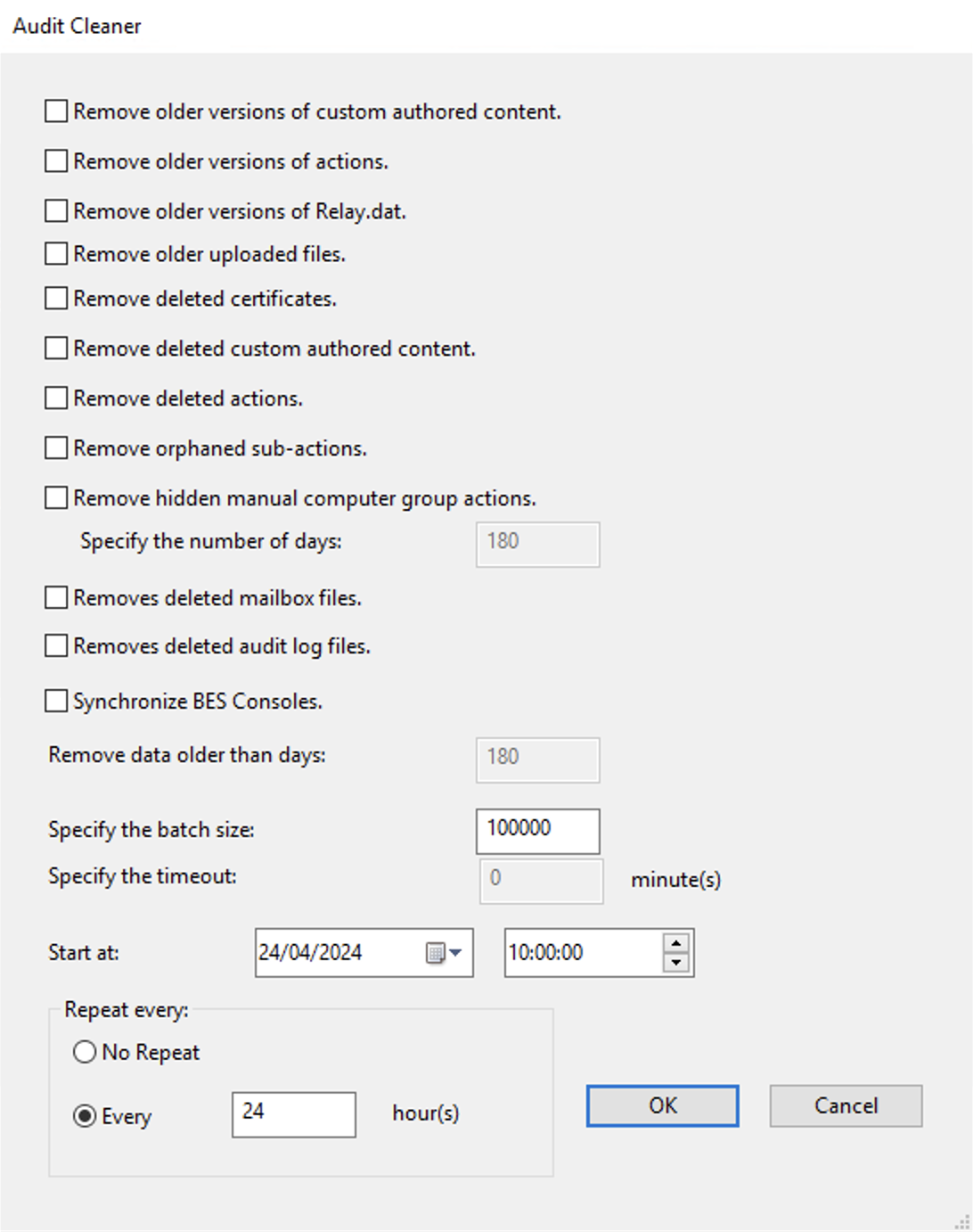Check Remove orphaned sub-actions
The width and height of the screenshot is (973, 1232).
pos(56,448)
